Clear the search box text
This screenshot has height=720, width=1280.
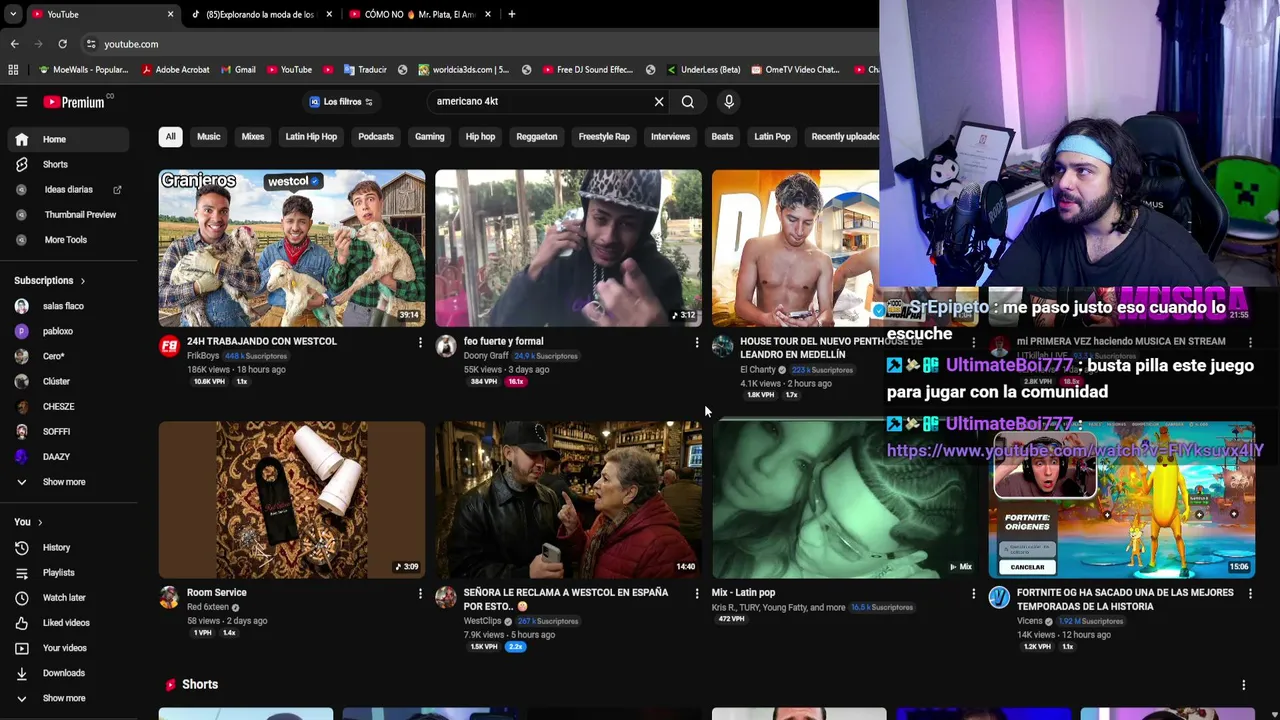[x=659, y=101]
